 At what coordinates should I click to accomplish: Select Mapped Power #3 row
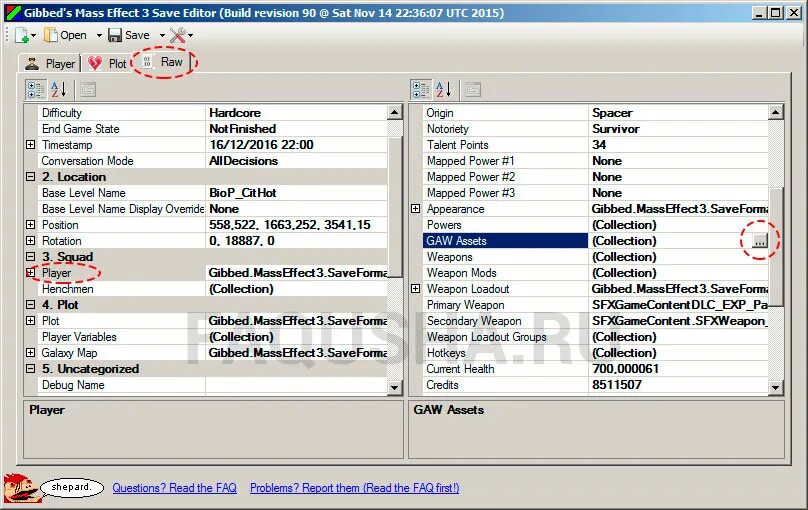tap(596, 193)
